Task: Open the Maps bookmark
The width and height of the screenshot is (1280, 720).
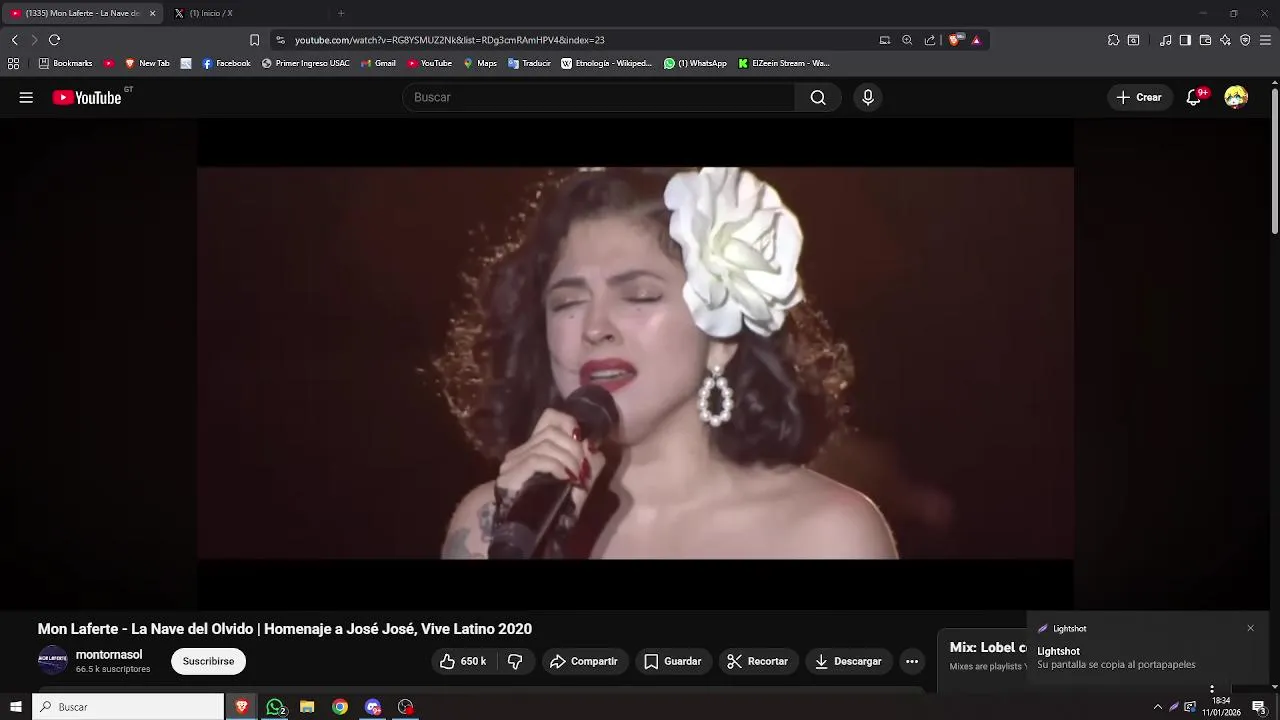Action: click(x=479, y=63)
